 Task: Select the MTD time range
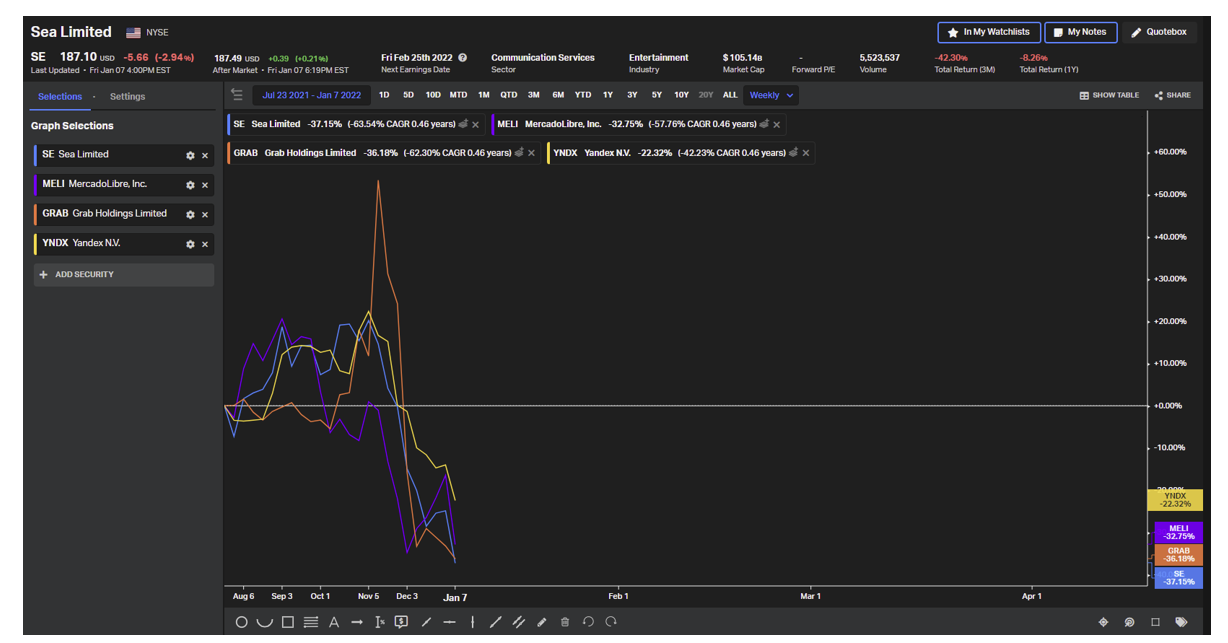click(458, 95)
